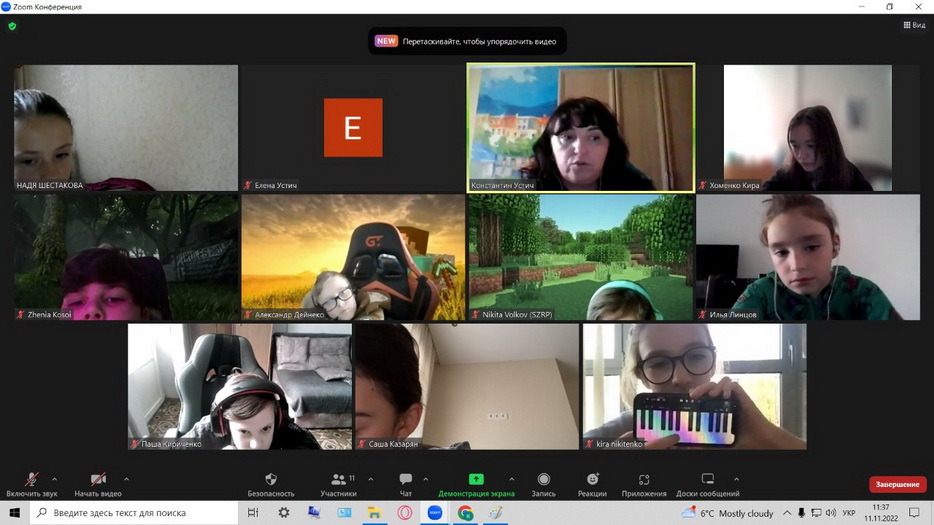Open Приложения apps panel
This screenshot has height=525, width=934.
pos(643,484)
